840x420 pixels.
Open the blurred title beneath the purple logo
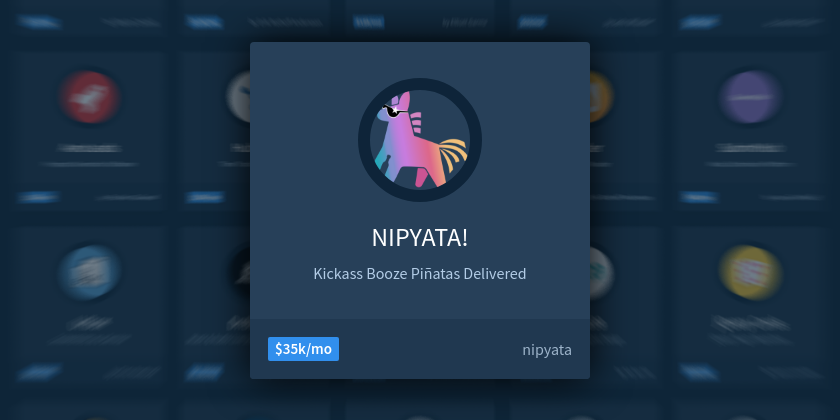(750, 148)
